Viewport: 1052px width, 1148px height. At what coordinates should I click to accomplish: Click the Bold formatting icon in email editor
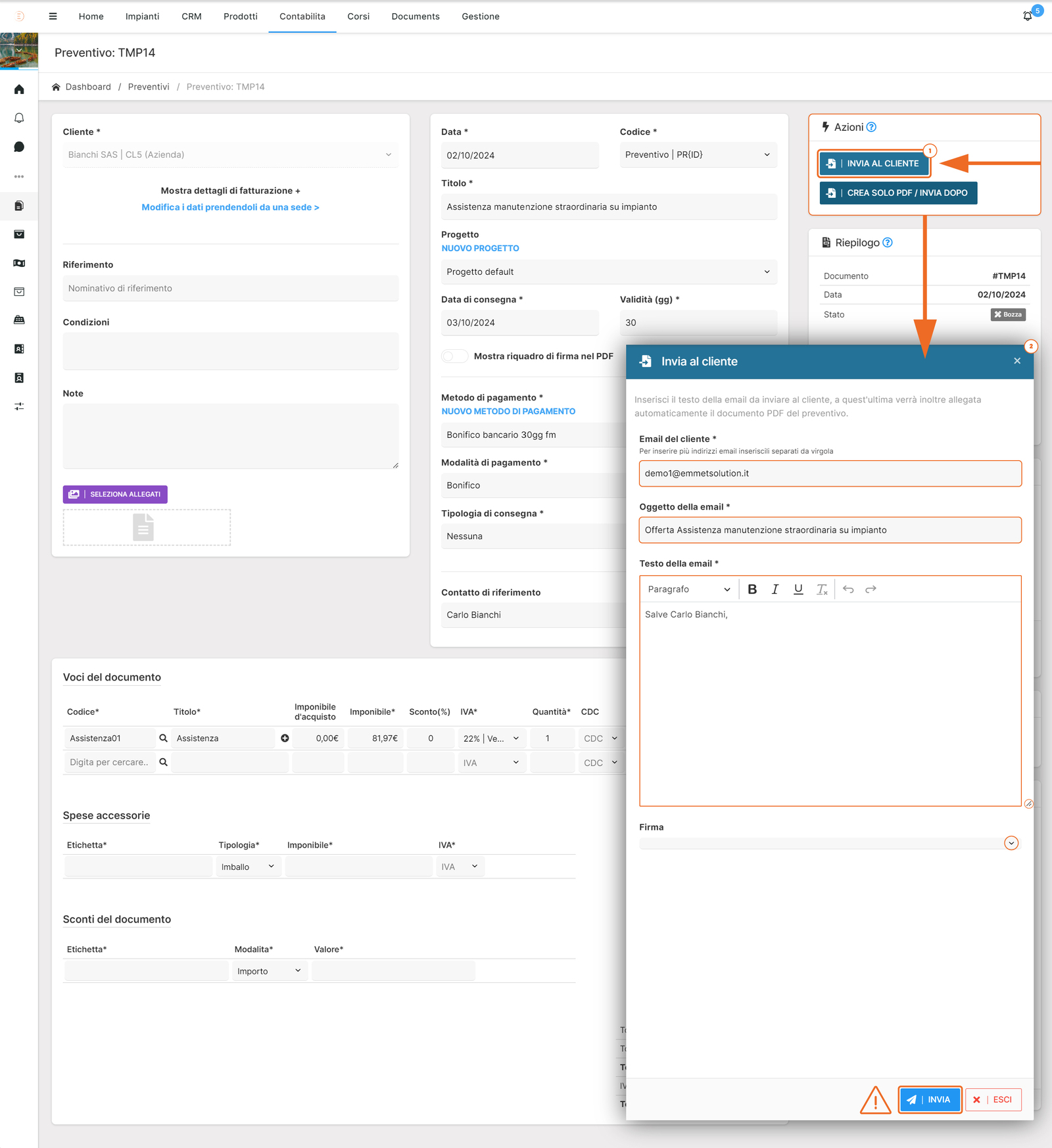coord(752,589)
